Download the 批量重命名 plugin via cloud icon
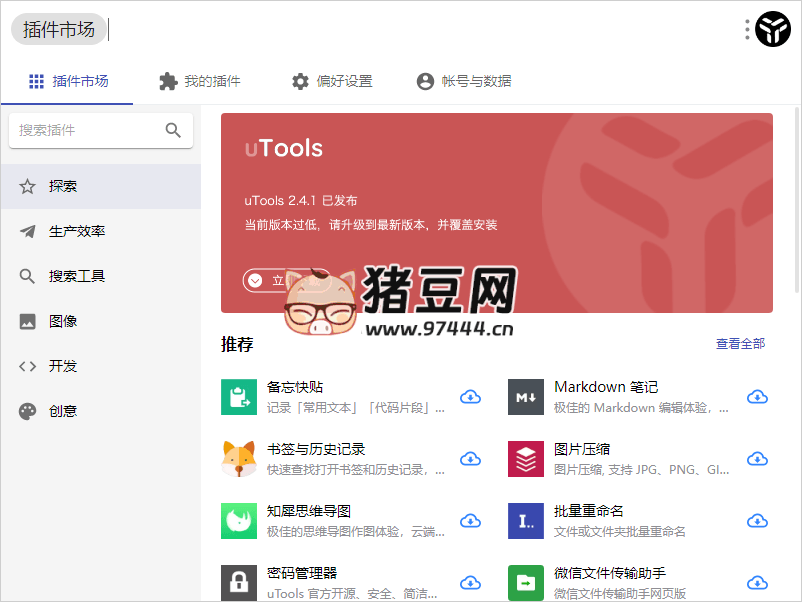Viewport: 802px width, 602px height. (x=757, y=520)
